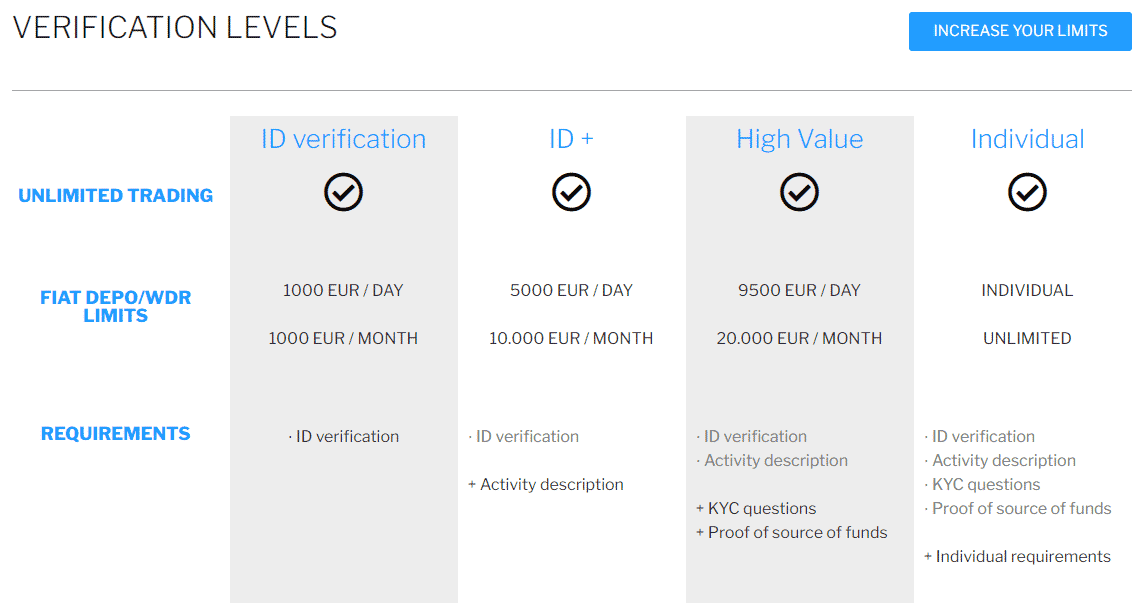Click the Unlimited Trading row label
This screenshot has height=614, width=1145.
[x=116, y=196]
